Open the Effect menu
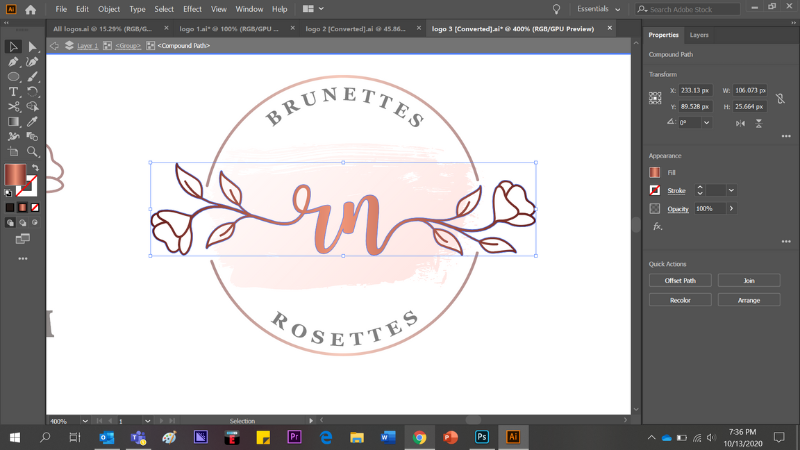 pos(192,9)
